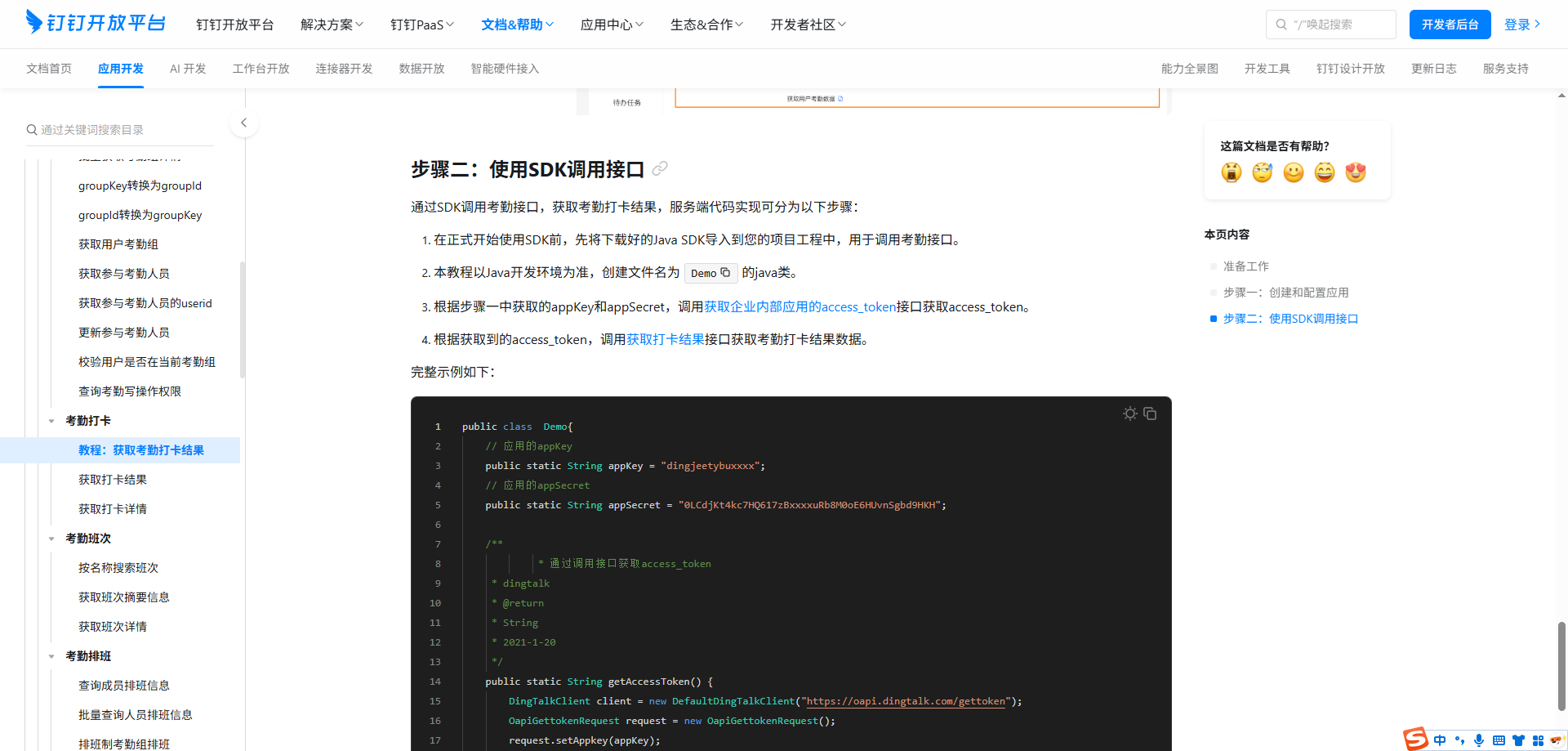Image resolution: width=1568 pixels, height=751 pixels.
Task: Open the 开发工具 link
Action: [1267, 69]
